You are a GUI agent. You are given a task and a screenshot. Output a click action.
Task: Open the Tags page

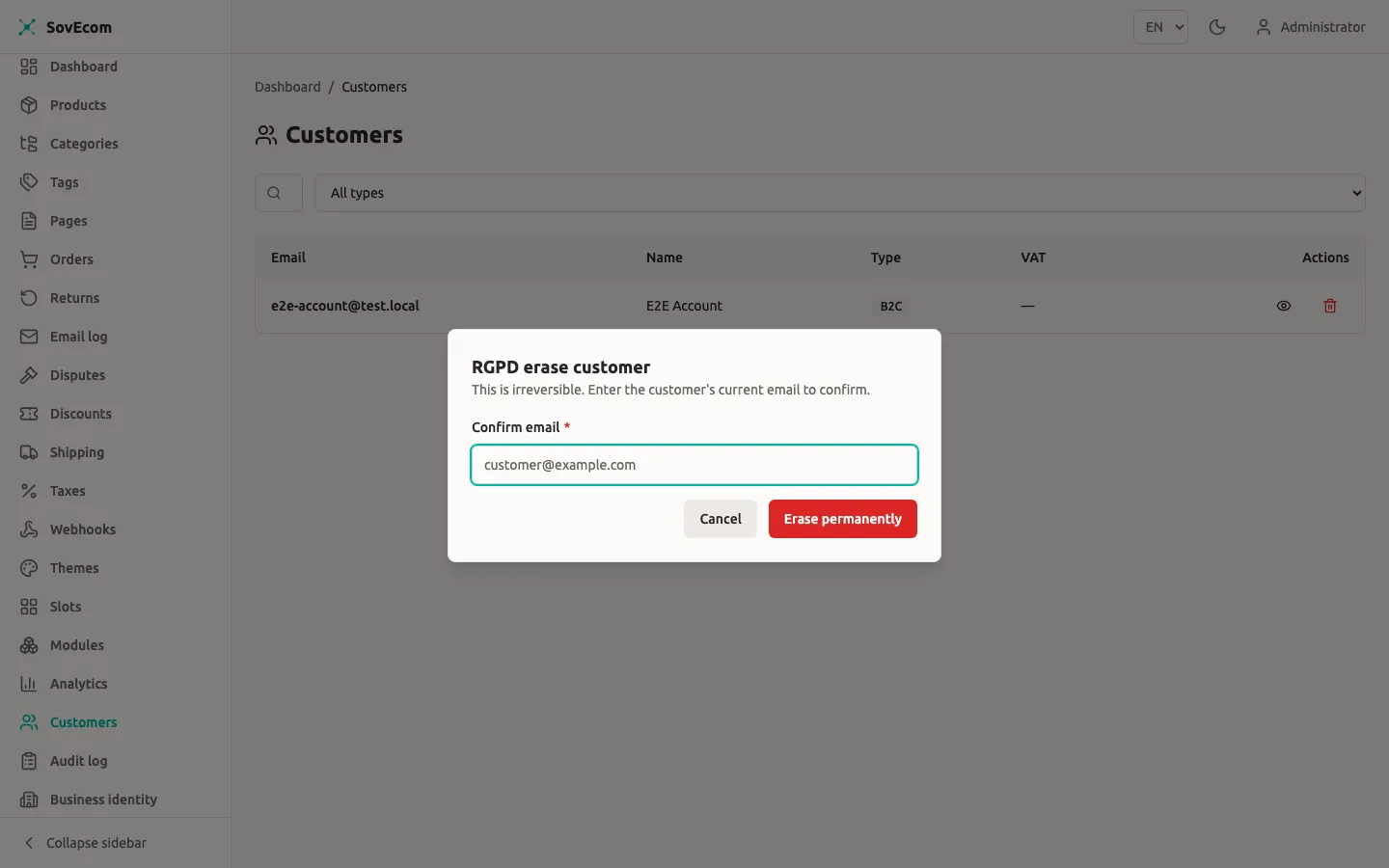[116, 182]
